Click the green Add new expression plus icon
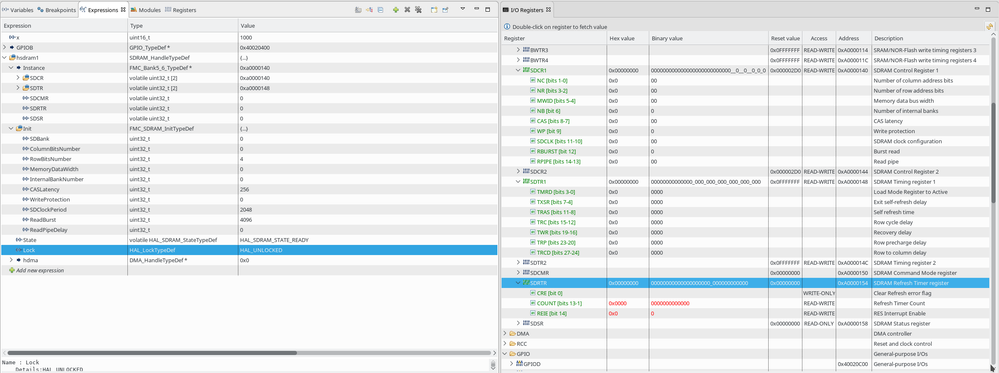This screenshot has width=999, height=373. 396,10
